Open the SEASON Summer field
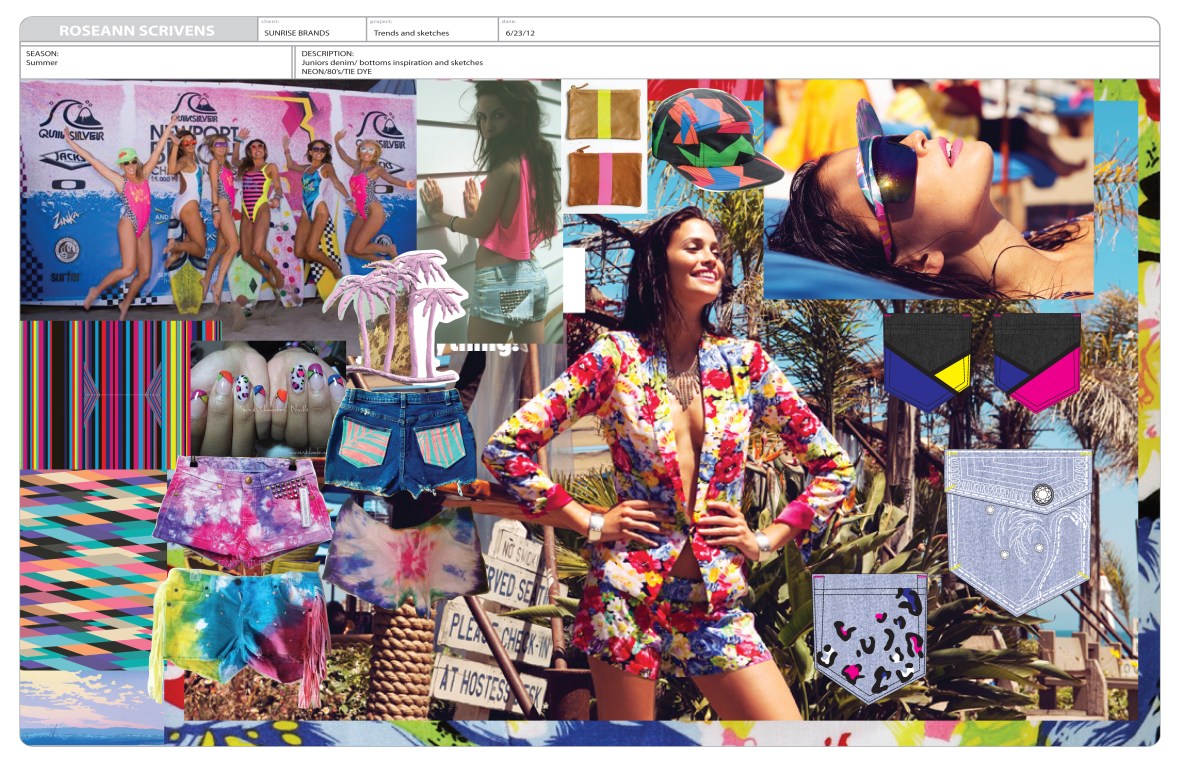 pos(150,62)
